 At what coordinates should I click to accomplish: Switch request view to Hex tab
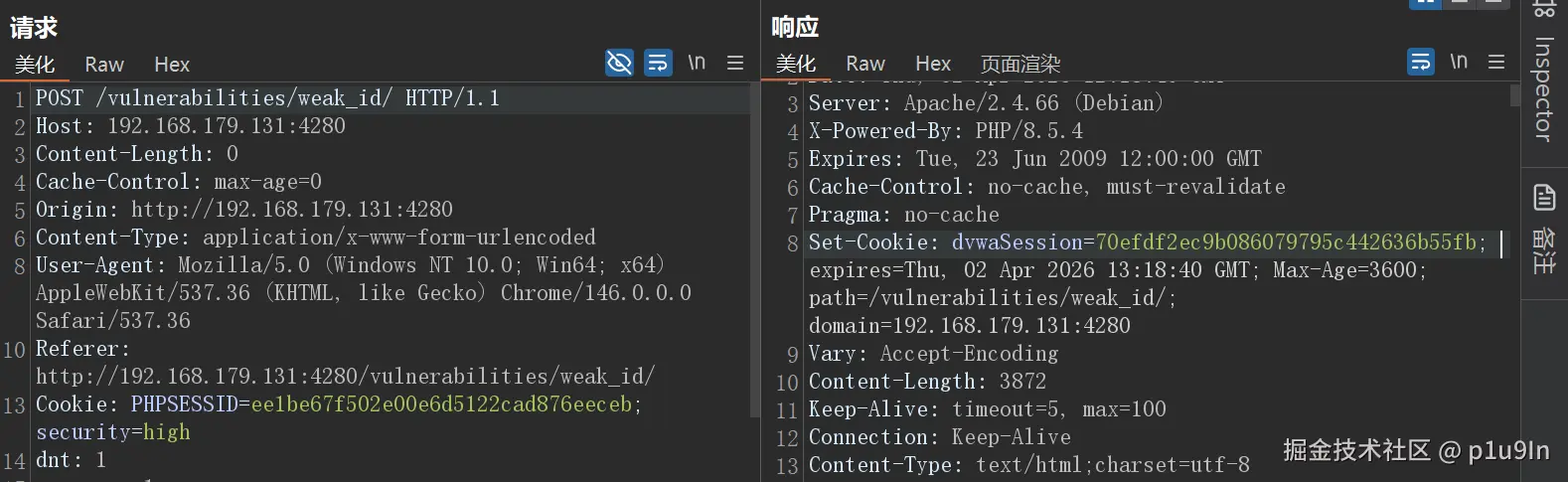tap(172, 65)
